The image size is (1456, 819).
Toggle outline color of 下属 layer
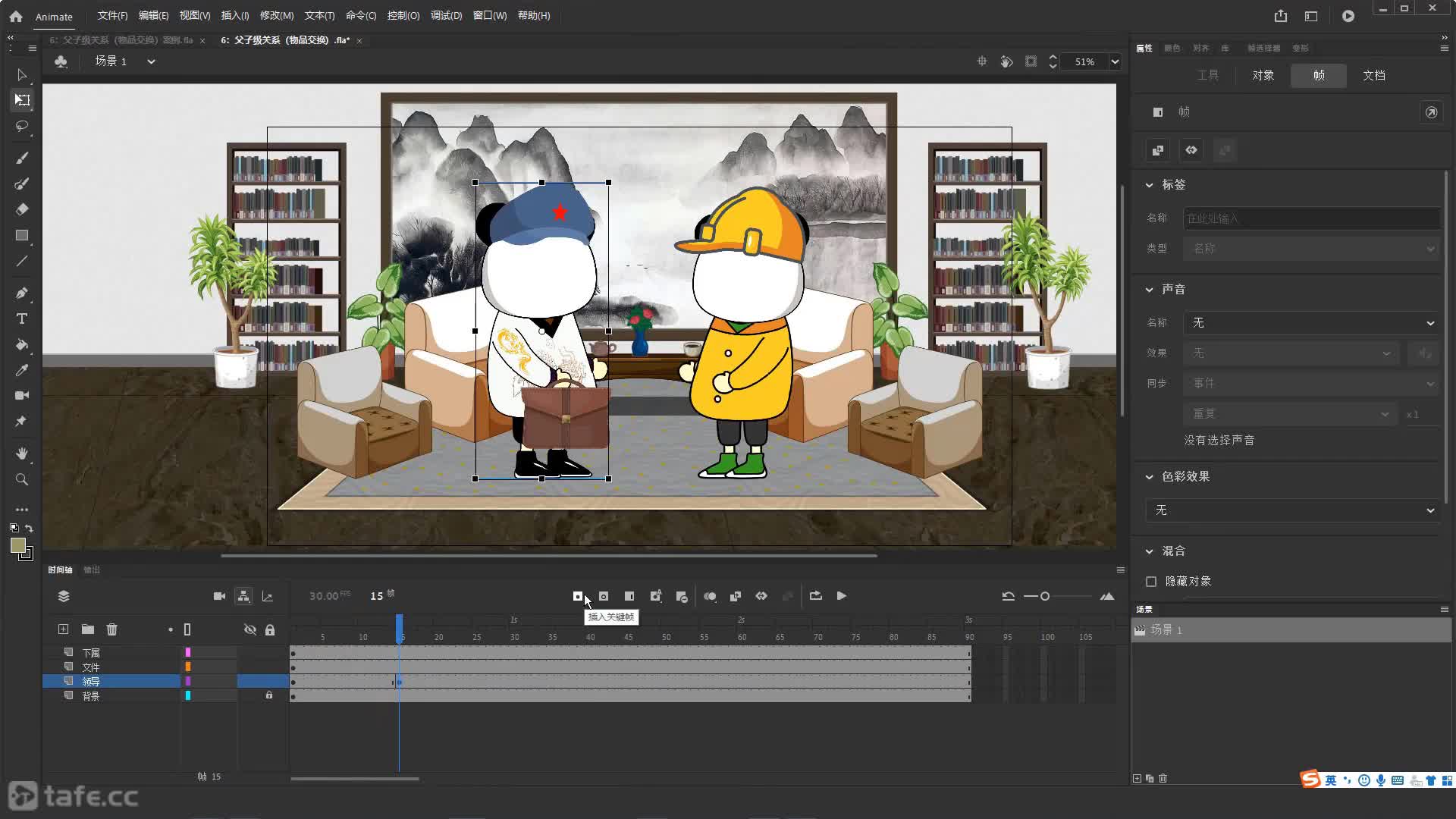[x=188, y=652]
